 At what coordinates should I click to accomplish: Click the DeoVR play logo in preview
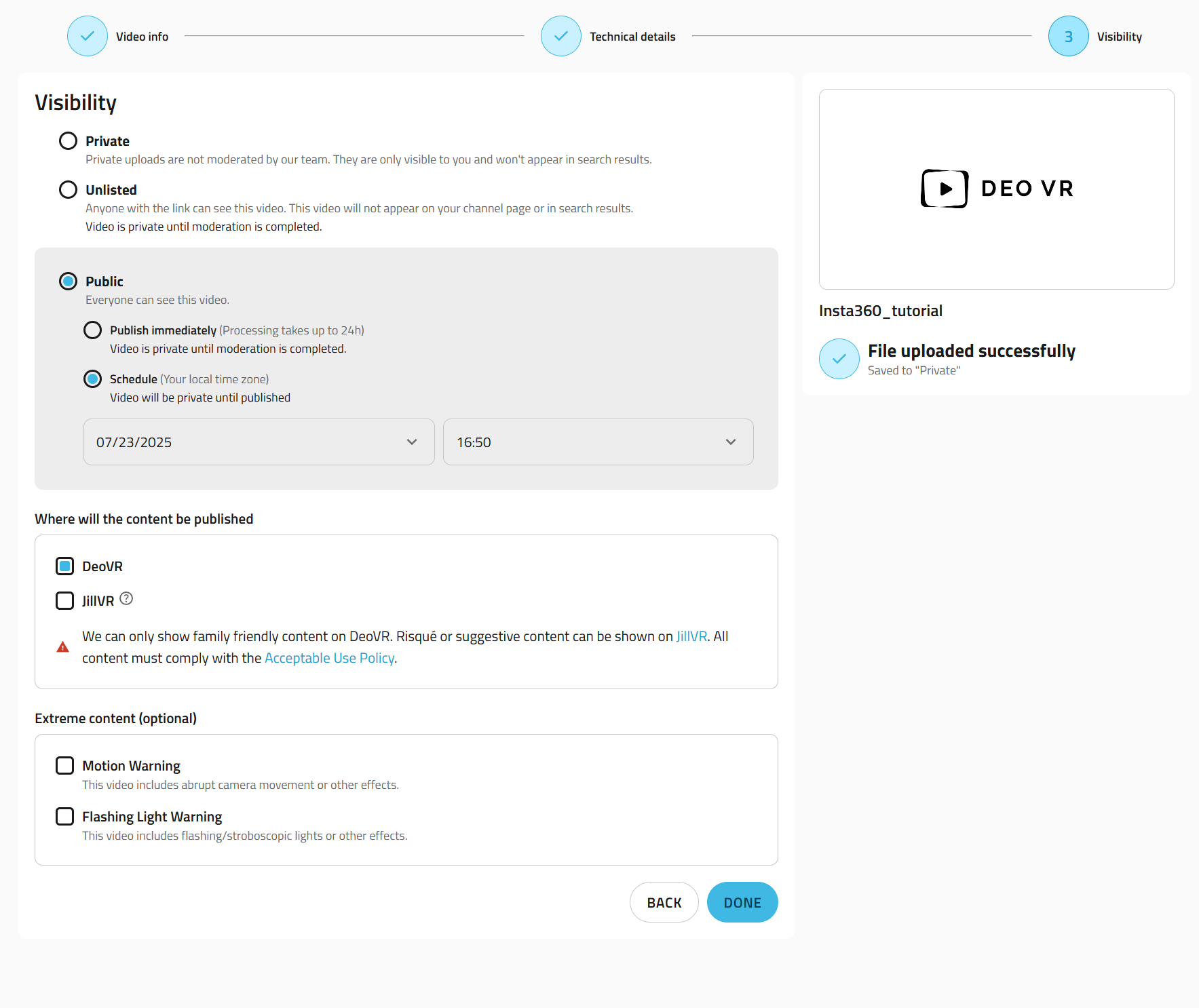pos(945,189)
